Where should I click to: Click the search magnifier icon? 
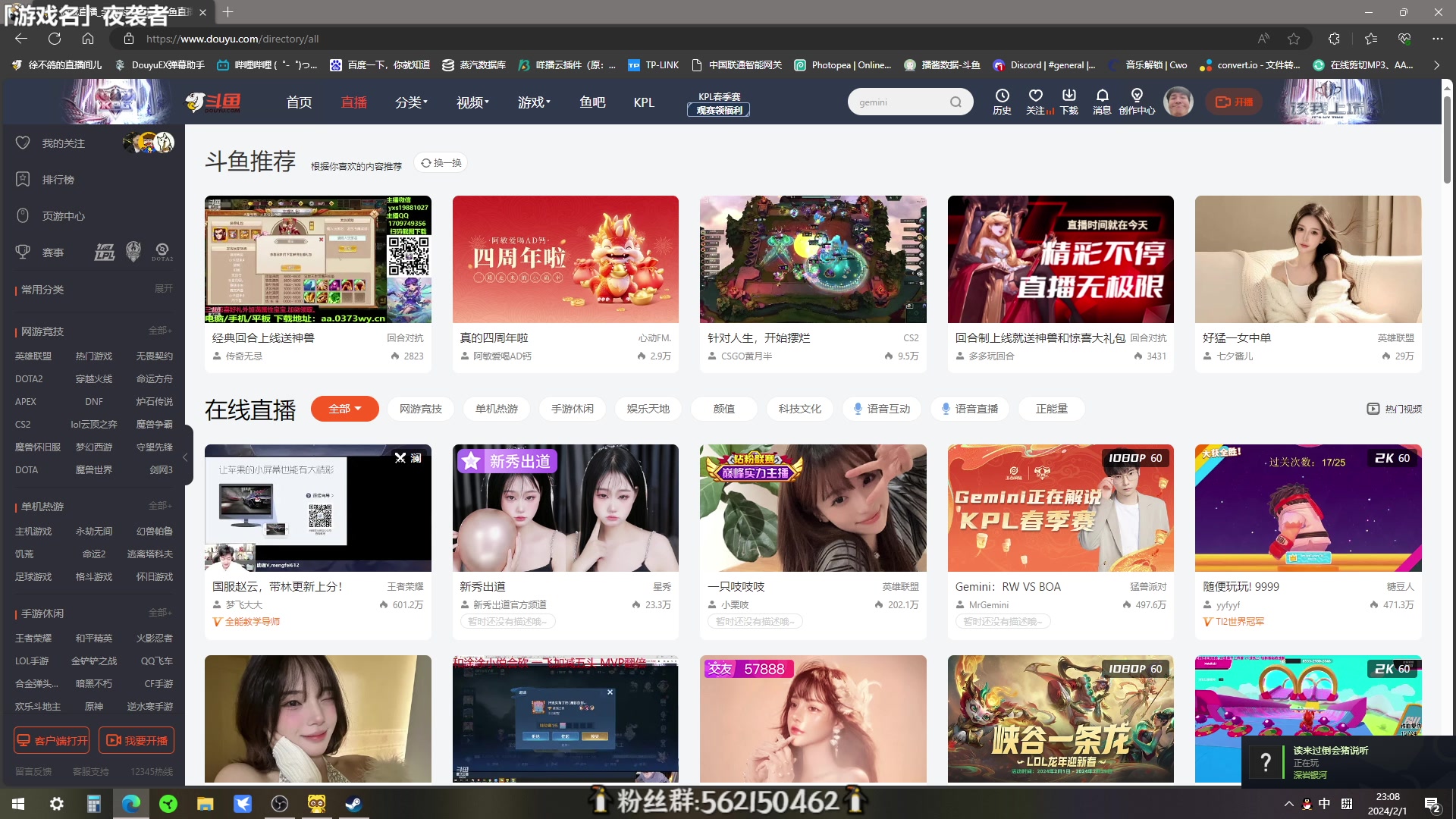click(955, 102)
